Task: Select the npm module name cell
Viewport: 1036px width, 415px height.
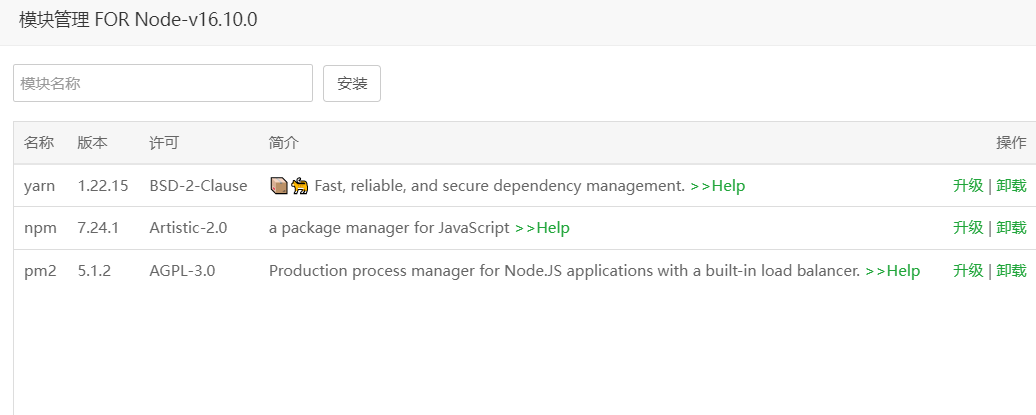Action: click(40, 228)
